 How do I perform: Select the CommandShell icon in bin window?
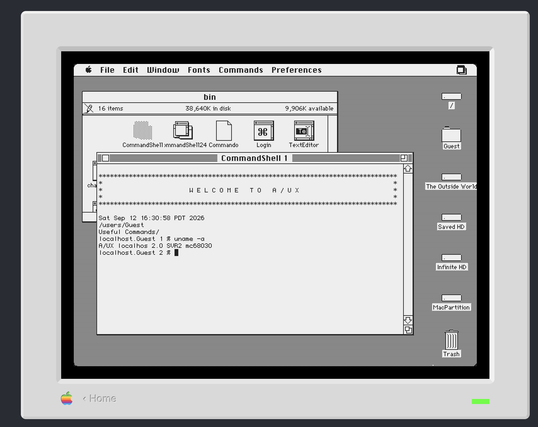(142, 131)
